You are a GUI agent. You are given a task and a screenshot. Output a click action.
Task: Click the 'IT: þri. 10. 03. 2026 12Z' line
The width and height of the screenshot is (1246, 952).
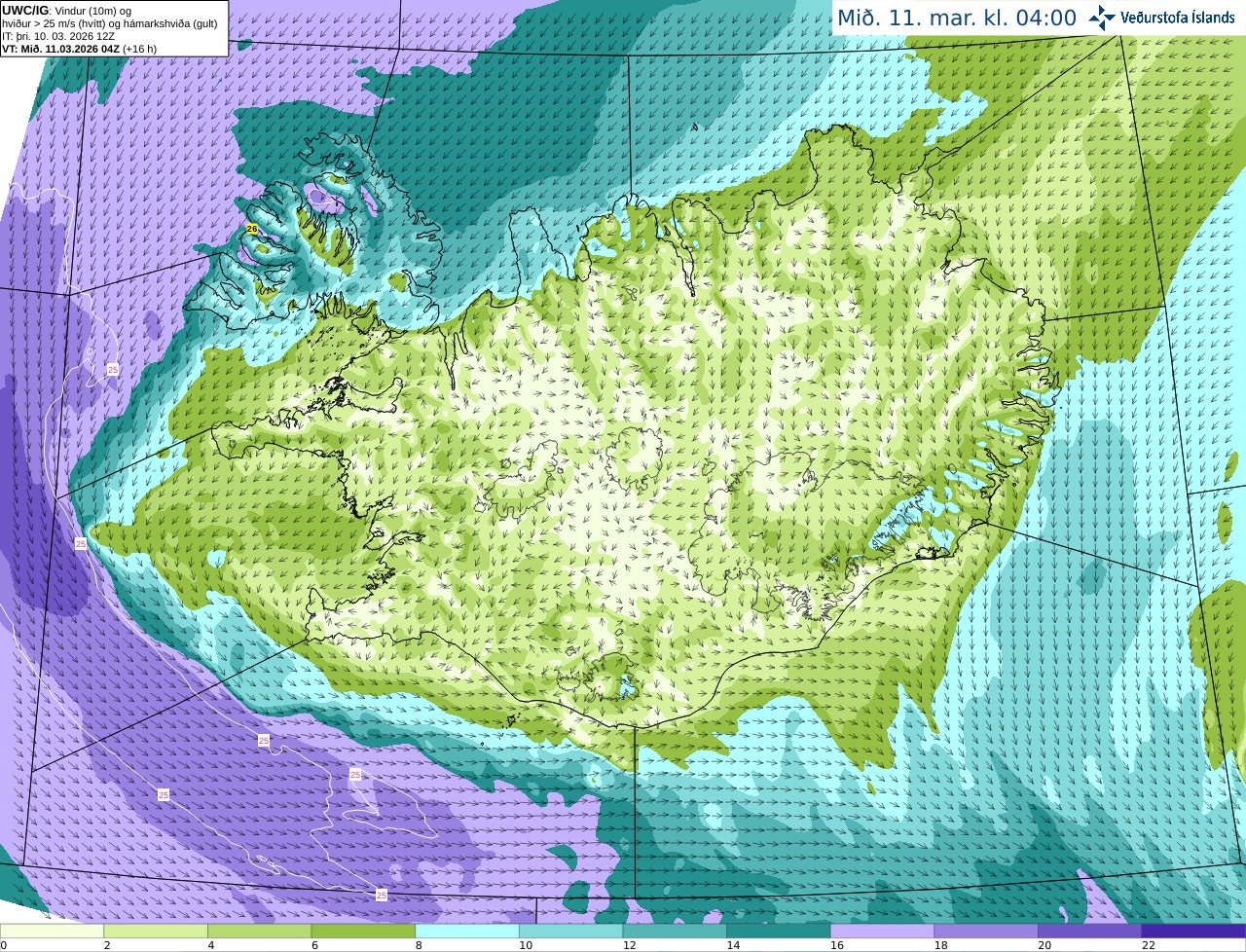click(58, 36)
